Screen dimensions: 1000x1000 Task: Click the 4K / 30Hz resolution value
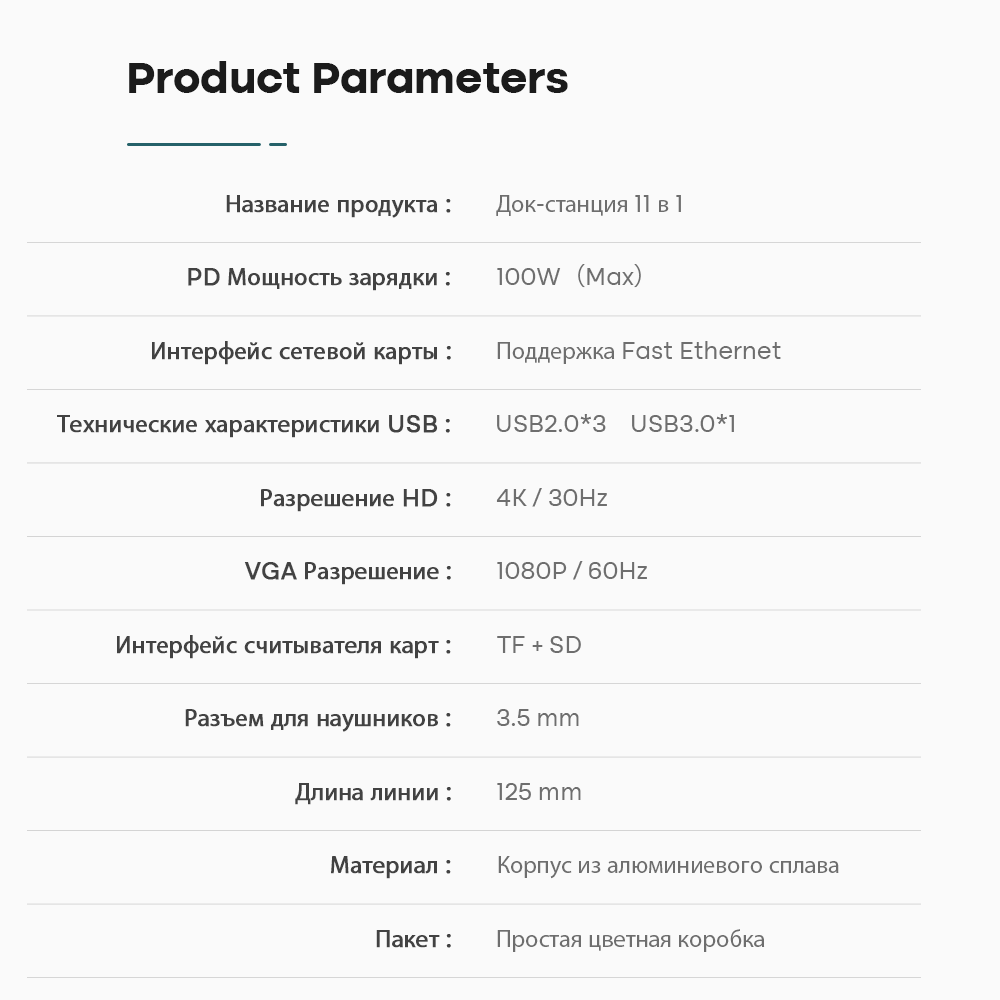(552, 498)
